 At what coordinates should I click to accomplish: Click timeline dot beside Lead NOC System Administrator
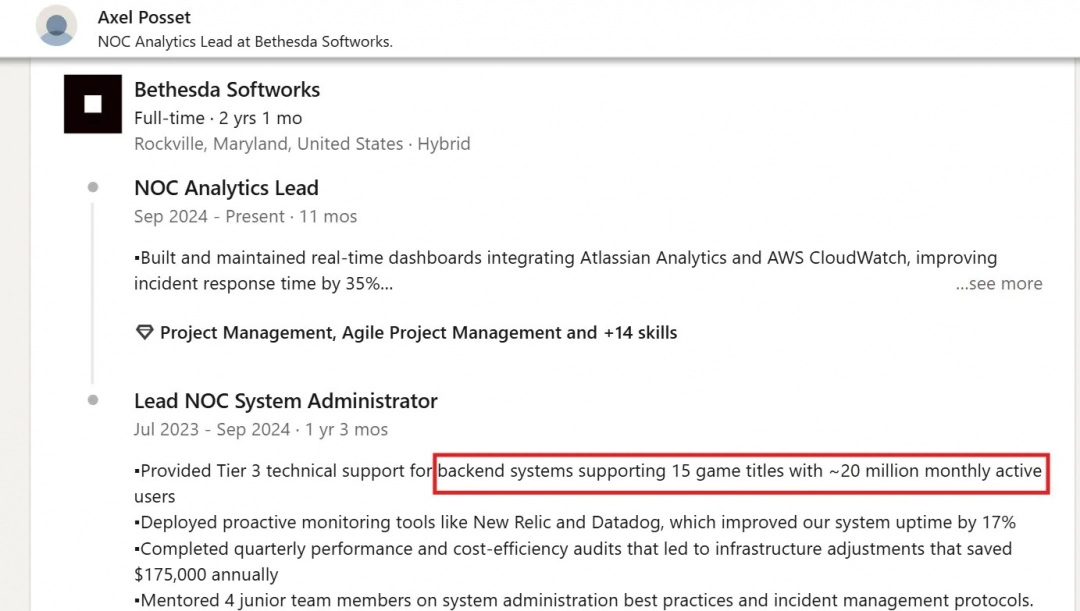pyautogui.click(x=93, y=400)
